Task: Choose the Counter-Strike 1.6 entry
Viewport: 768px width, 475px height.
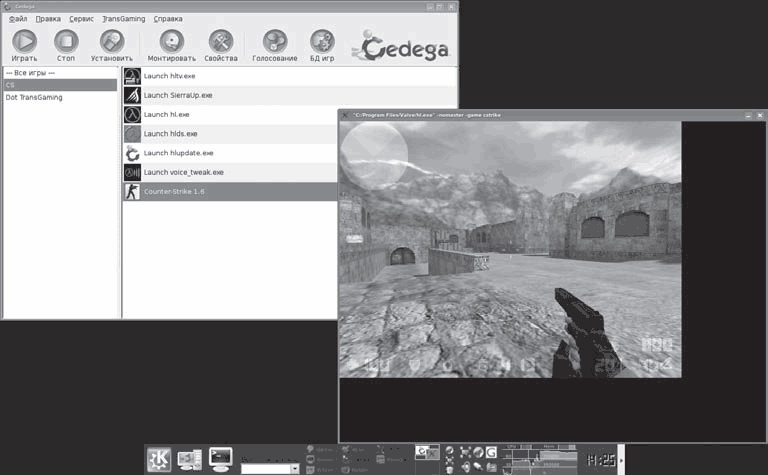Action: (174, 191)
